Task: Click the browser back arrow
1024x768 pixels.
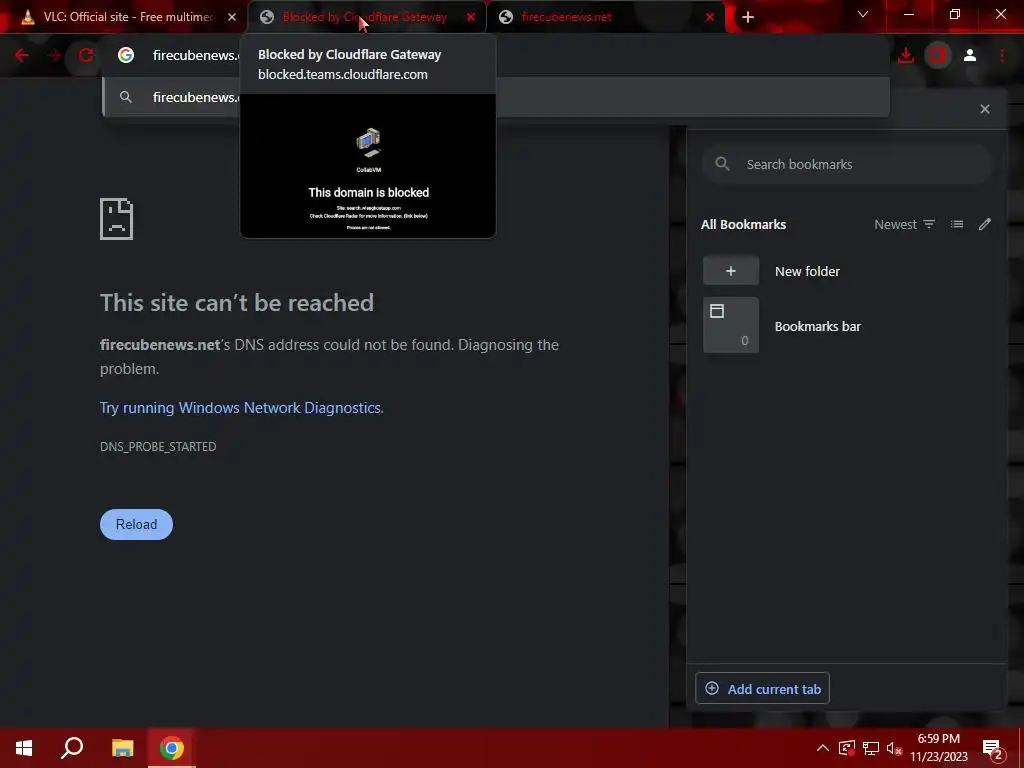Action: [x=22, y=56]
